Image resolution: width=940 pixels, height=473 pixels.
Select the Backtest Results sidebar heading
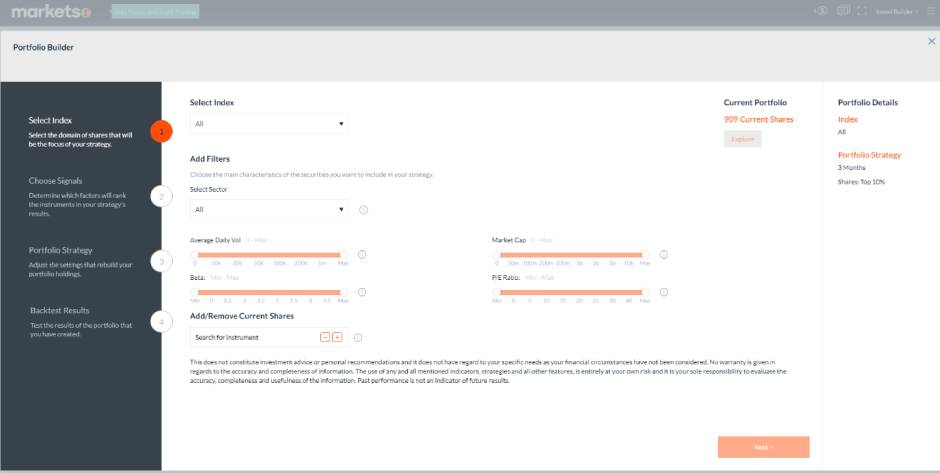coord(59,311)
